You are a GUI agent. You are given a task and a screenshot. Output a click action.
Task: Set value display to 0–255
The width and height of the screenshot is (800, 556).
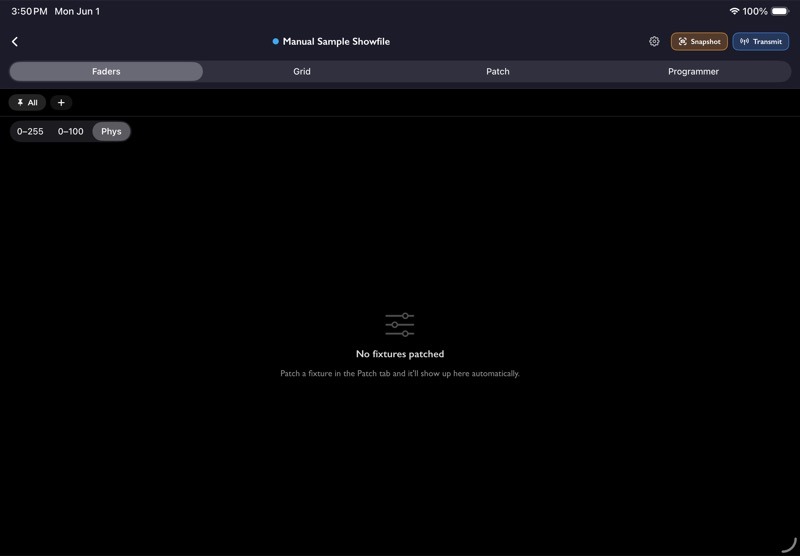[x=30, y=132]
